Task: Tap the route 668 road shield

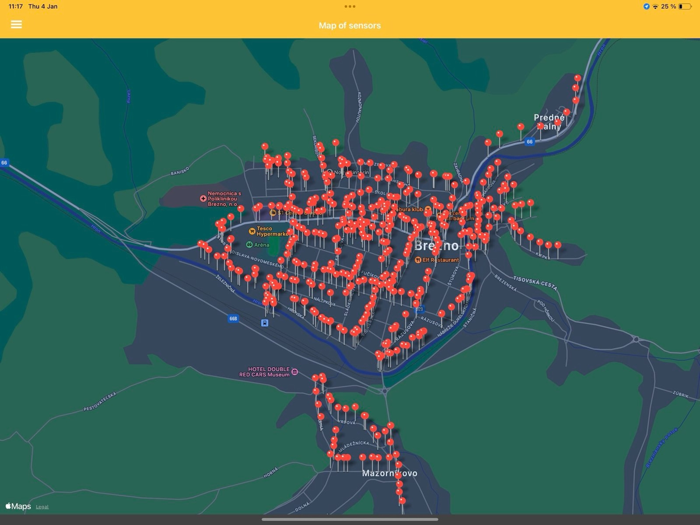Action: tap(233, 318)
